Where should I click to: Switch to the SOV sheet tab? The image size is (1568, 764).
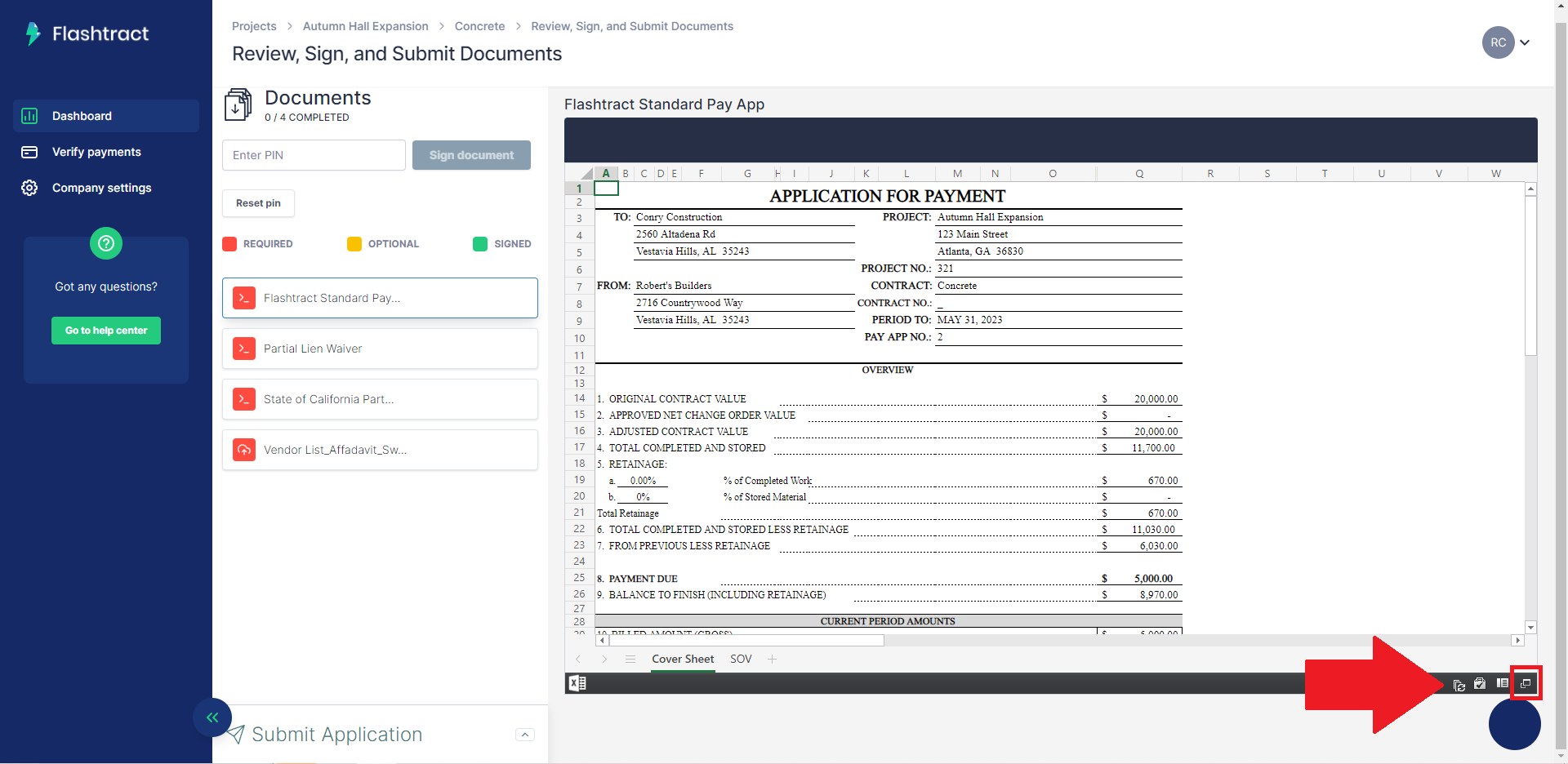click(741, 659)
